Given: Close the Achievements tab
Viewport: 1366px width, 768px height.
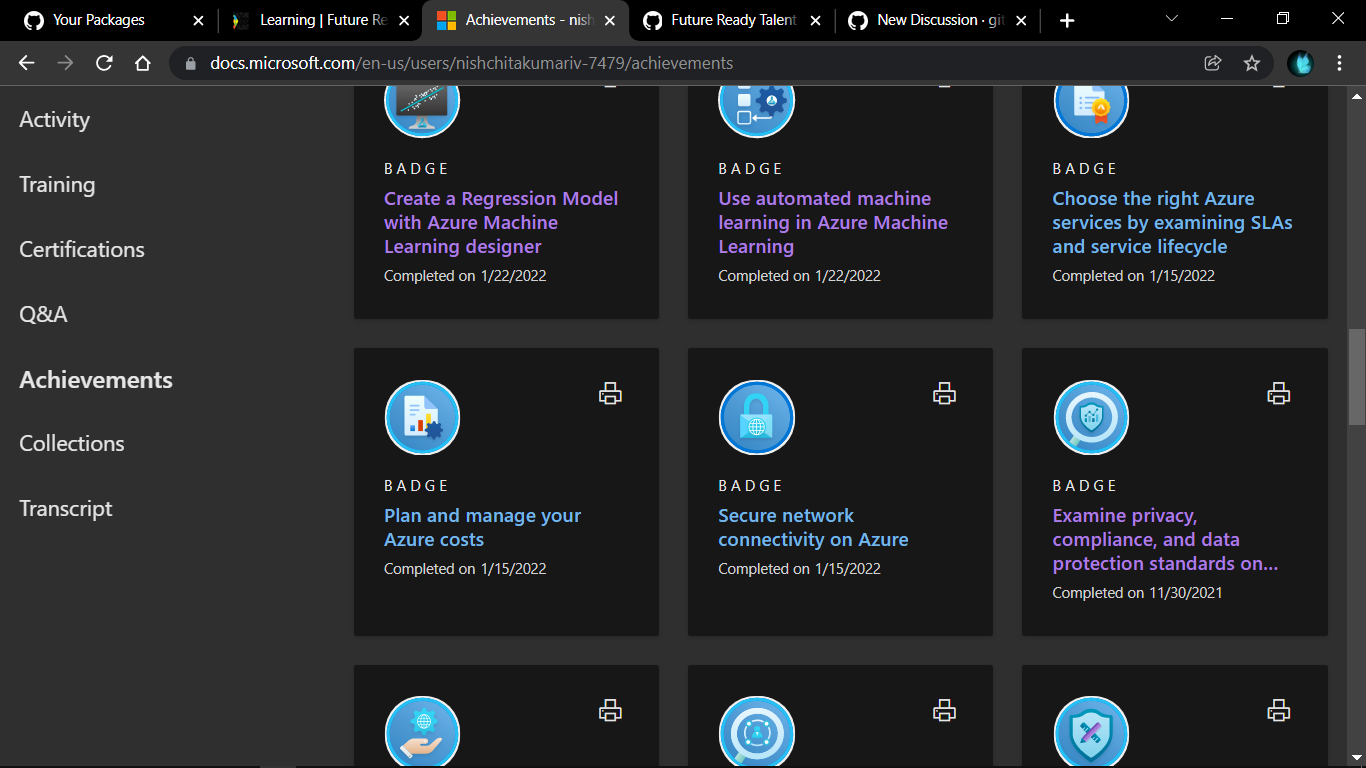Looking at the screenshot, I should [x=610, y=20].
